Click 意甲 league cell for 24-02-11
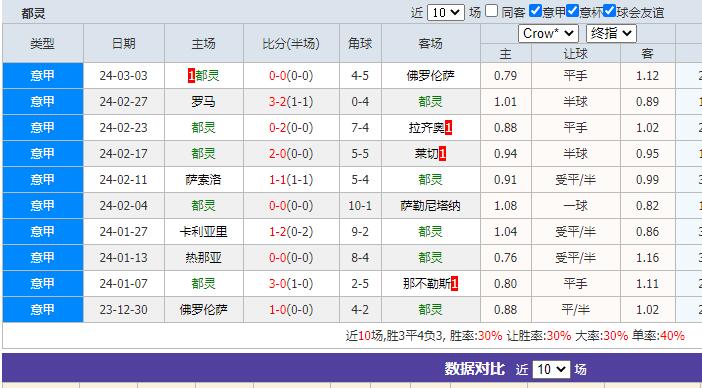 (43, 179)
